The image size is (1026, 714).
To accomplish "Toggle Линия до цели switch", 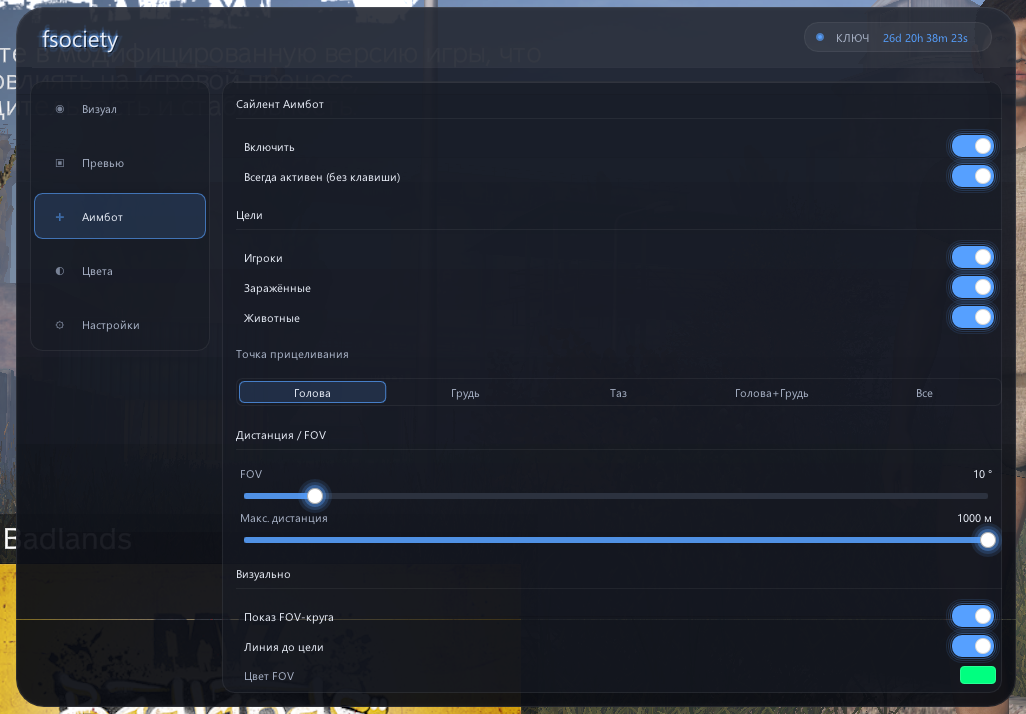I will pos(972,647).
